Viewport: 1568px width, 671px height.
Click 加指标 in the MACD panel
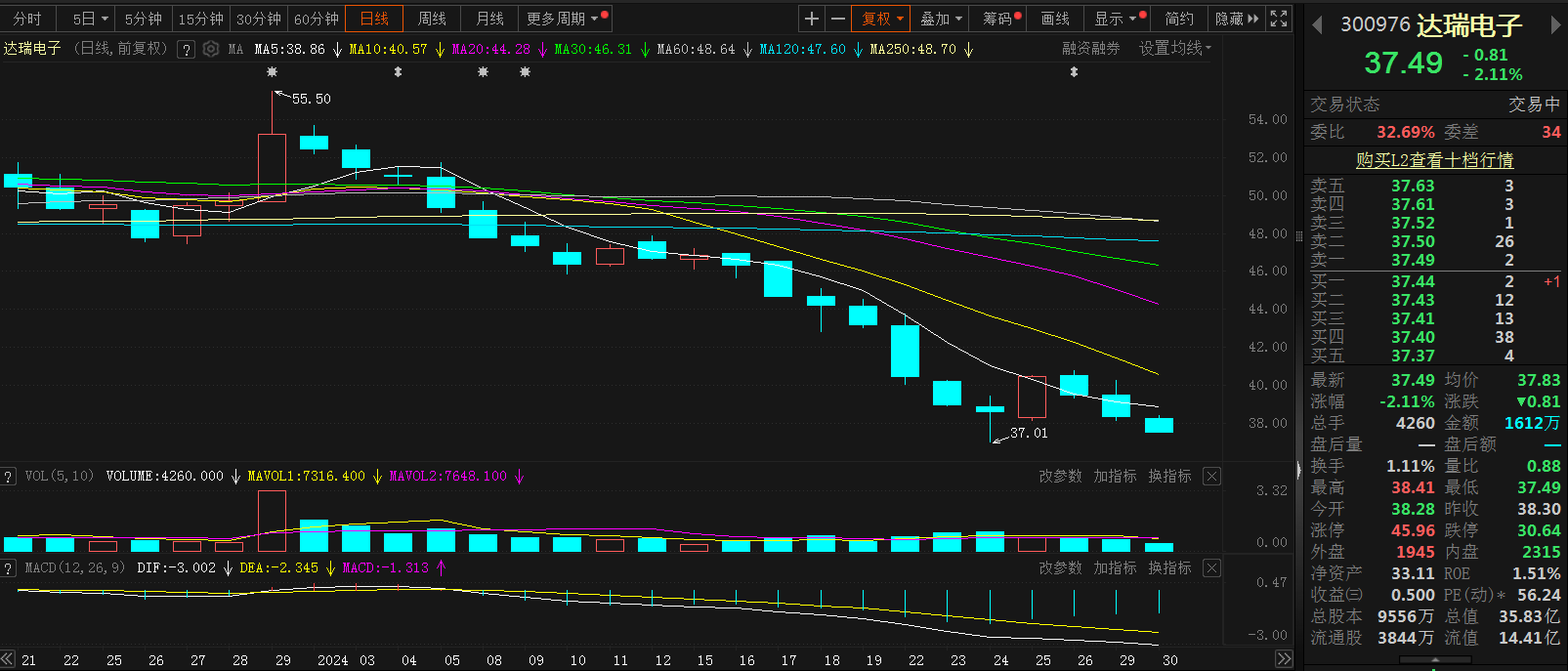1115,568
